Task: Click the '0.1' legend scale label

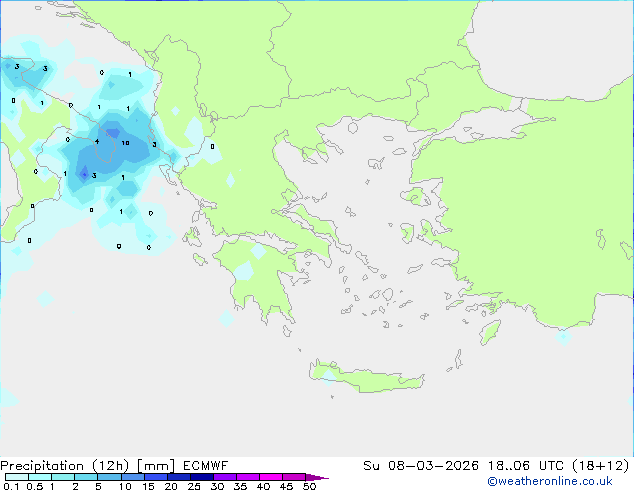Action: [11, 486]
